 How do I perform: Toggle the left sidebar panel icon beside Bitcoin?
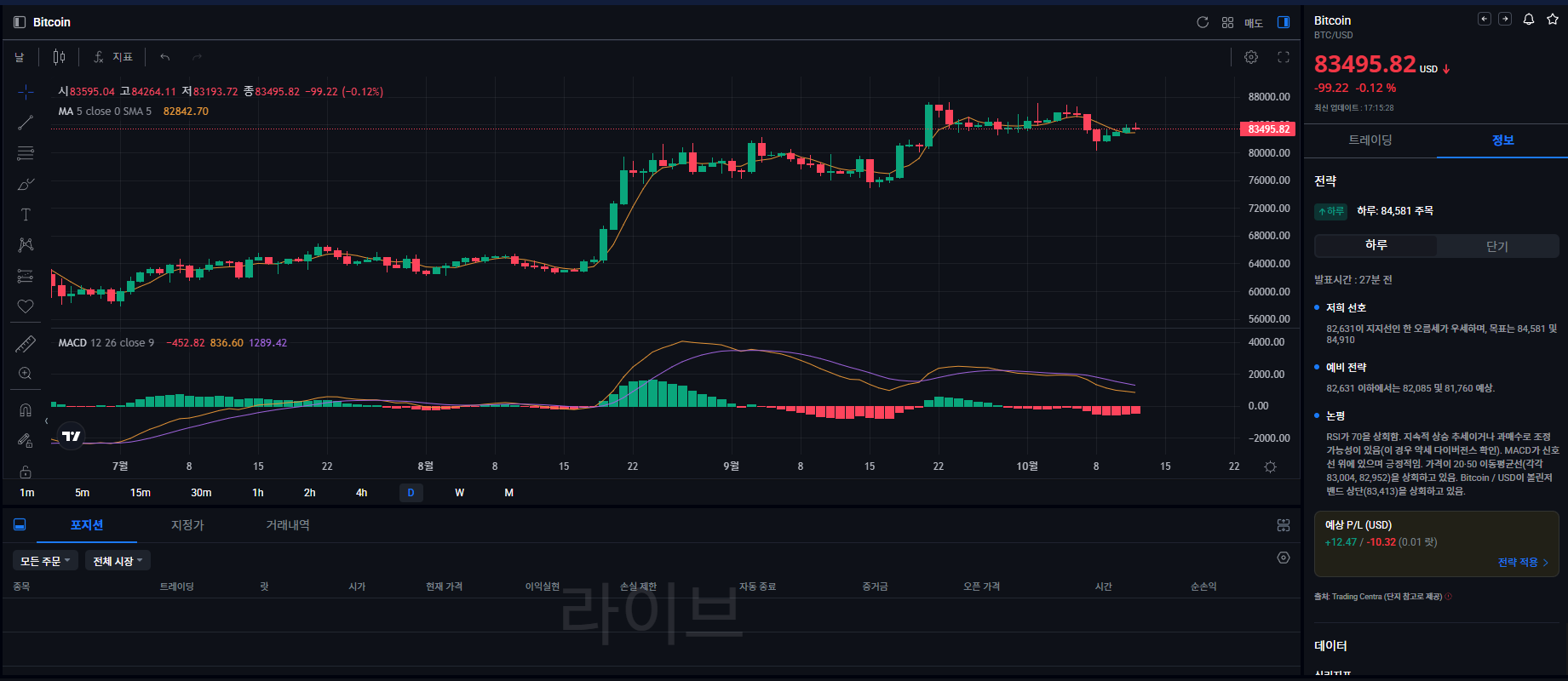pyautogui.click(x=20, y=22)
